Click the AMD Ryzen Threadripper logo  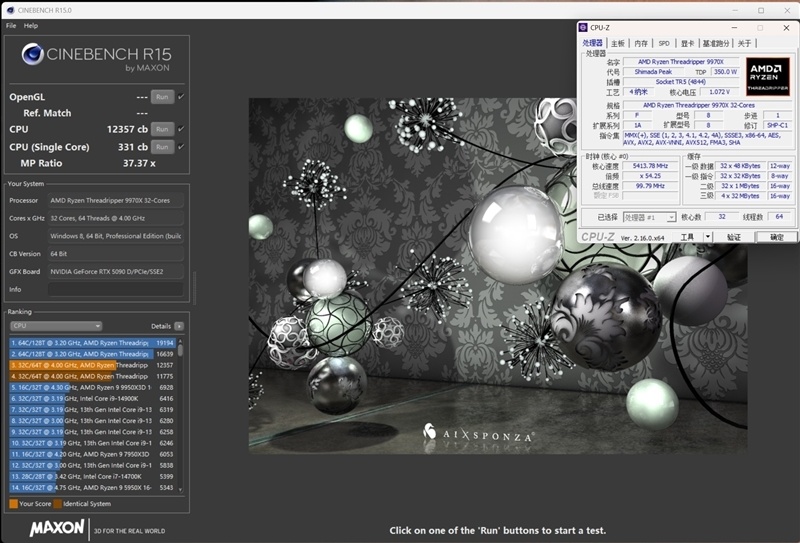pos(767,75)
